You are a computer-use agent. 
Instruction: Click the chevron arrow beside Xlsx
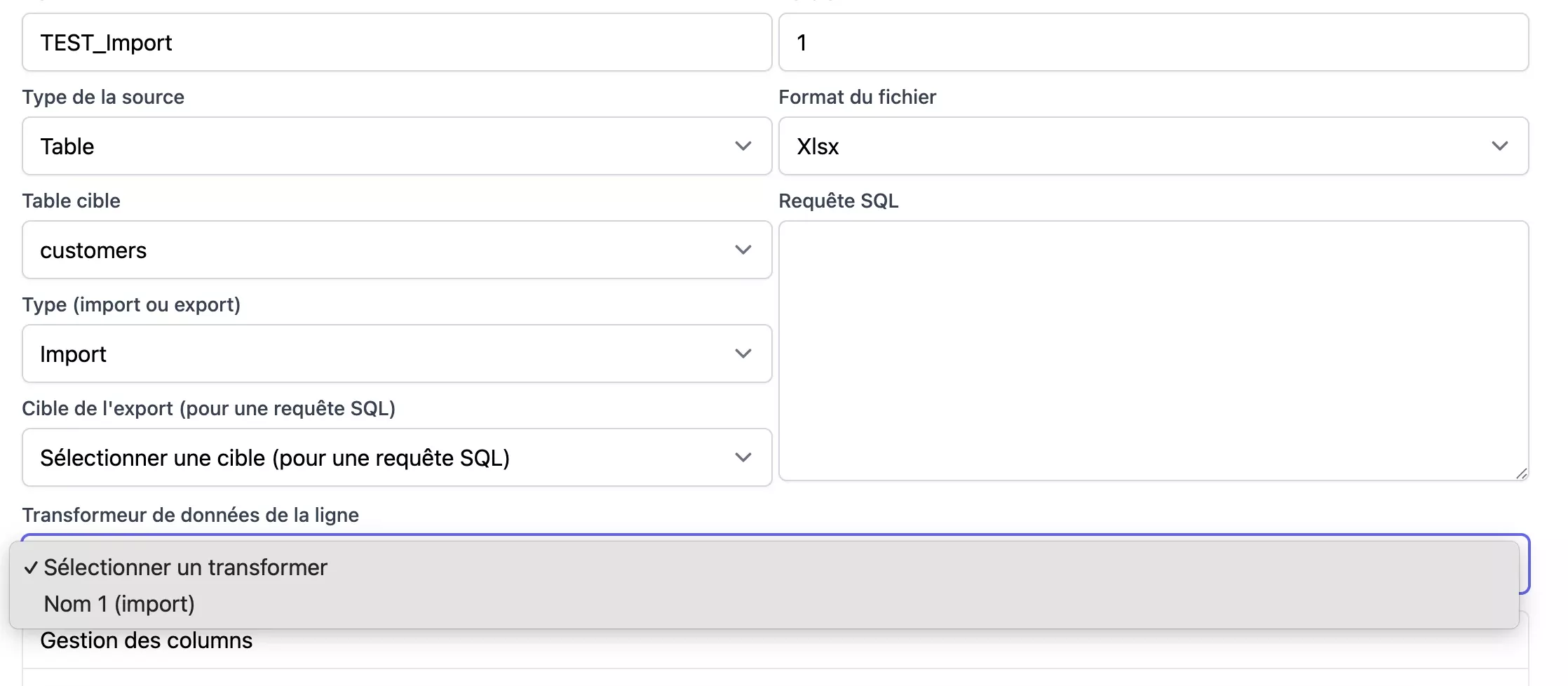[x=1499, y=146]
